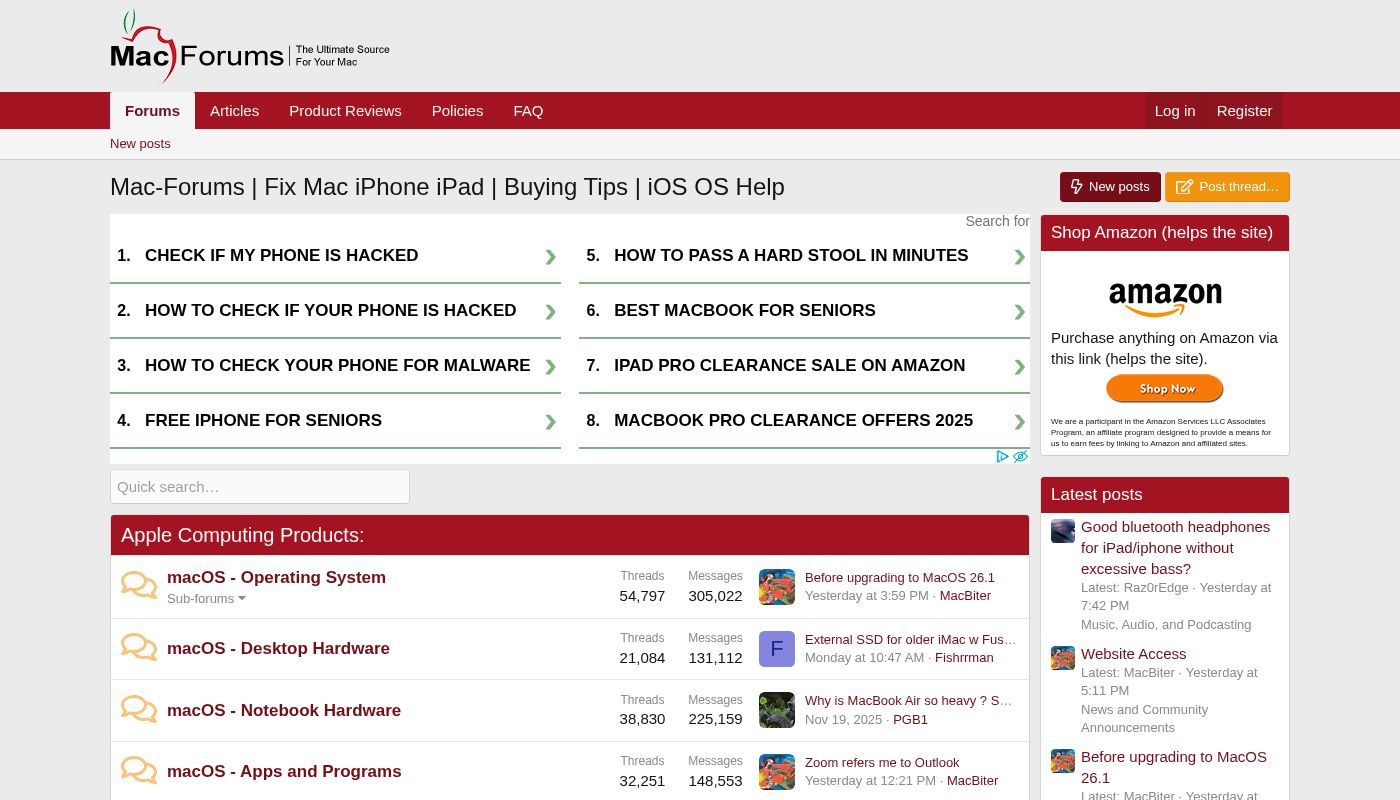Click the macOS Operating System forum bubble icon
The height and width of the screenshot is (800, 1400).
(x=139, y=585)
